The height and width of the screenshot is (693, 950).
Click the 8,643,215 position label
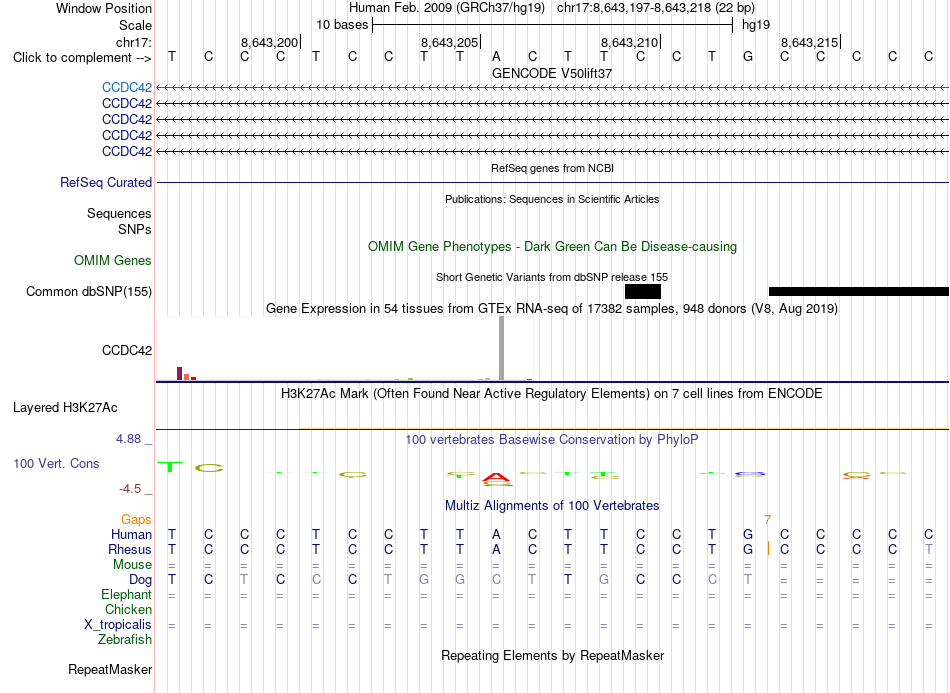[809, 42]
